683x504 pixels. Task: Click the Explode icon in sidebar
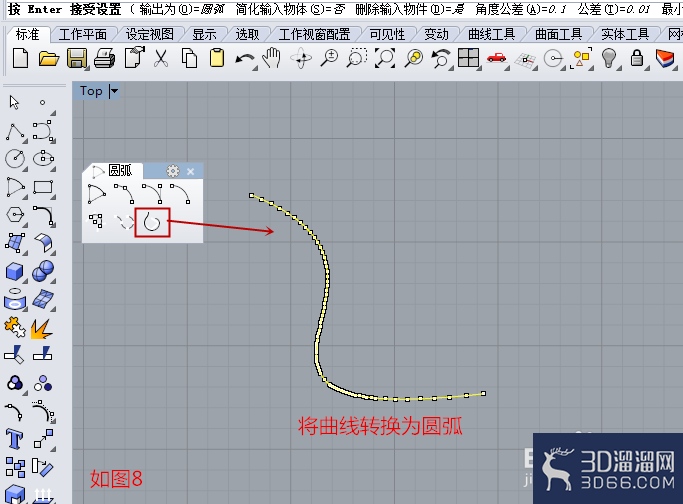click(x=41, y=329)
